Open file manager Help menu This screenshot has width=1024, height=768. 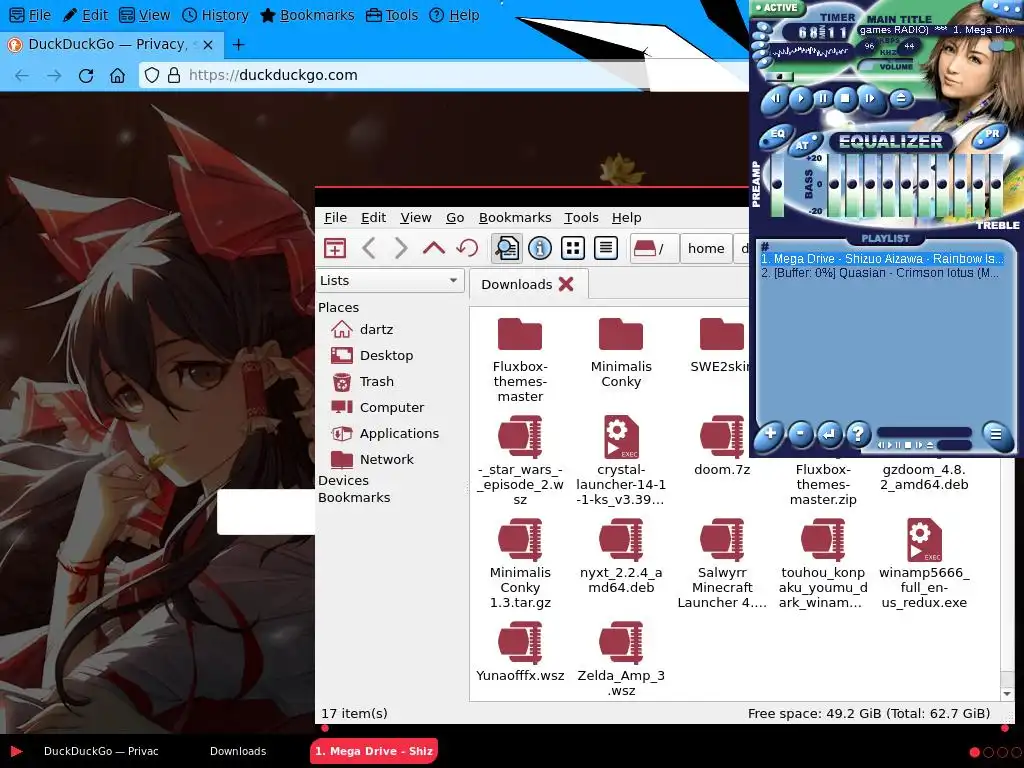pyautogui.click(x=626, y=217)
